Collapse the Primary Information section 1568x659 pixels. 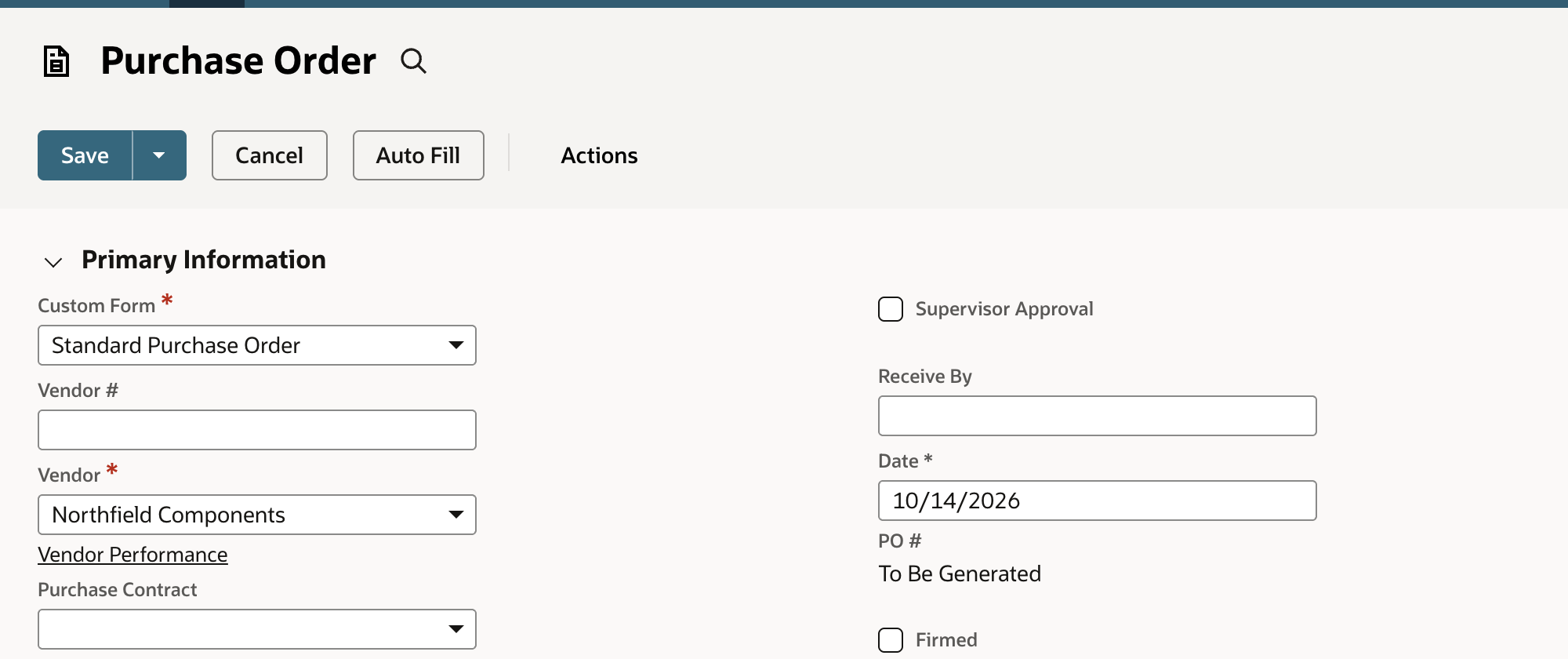pyautogui.click(x=53, y=261)
